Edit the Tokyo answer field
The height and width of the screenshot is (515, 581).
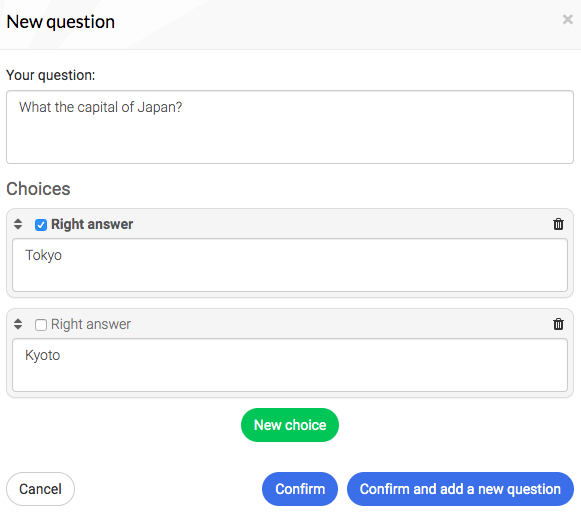coord(290,265)
